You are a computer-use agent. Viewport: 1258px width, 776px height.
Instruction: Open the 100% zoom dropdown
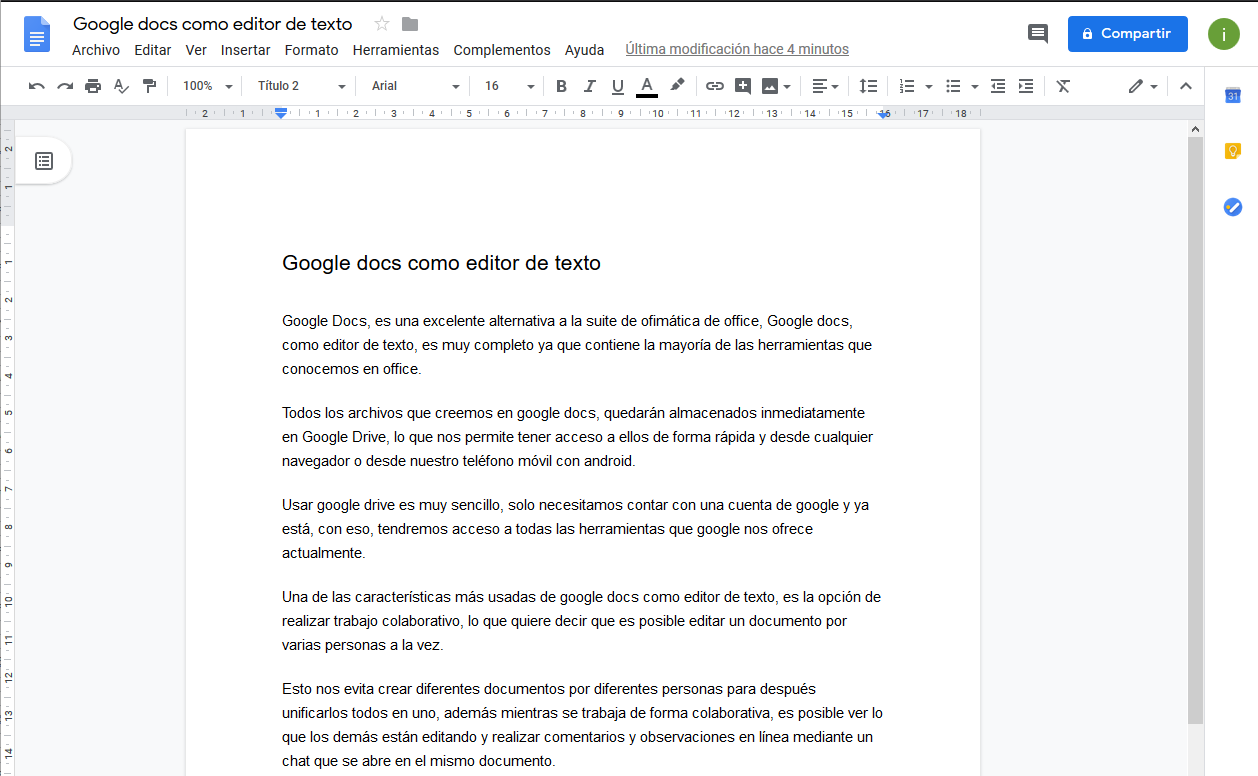coord(207,86)
